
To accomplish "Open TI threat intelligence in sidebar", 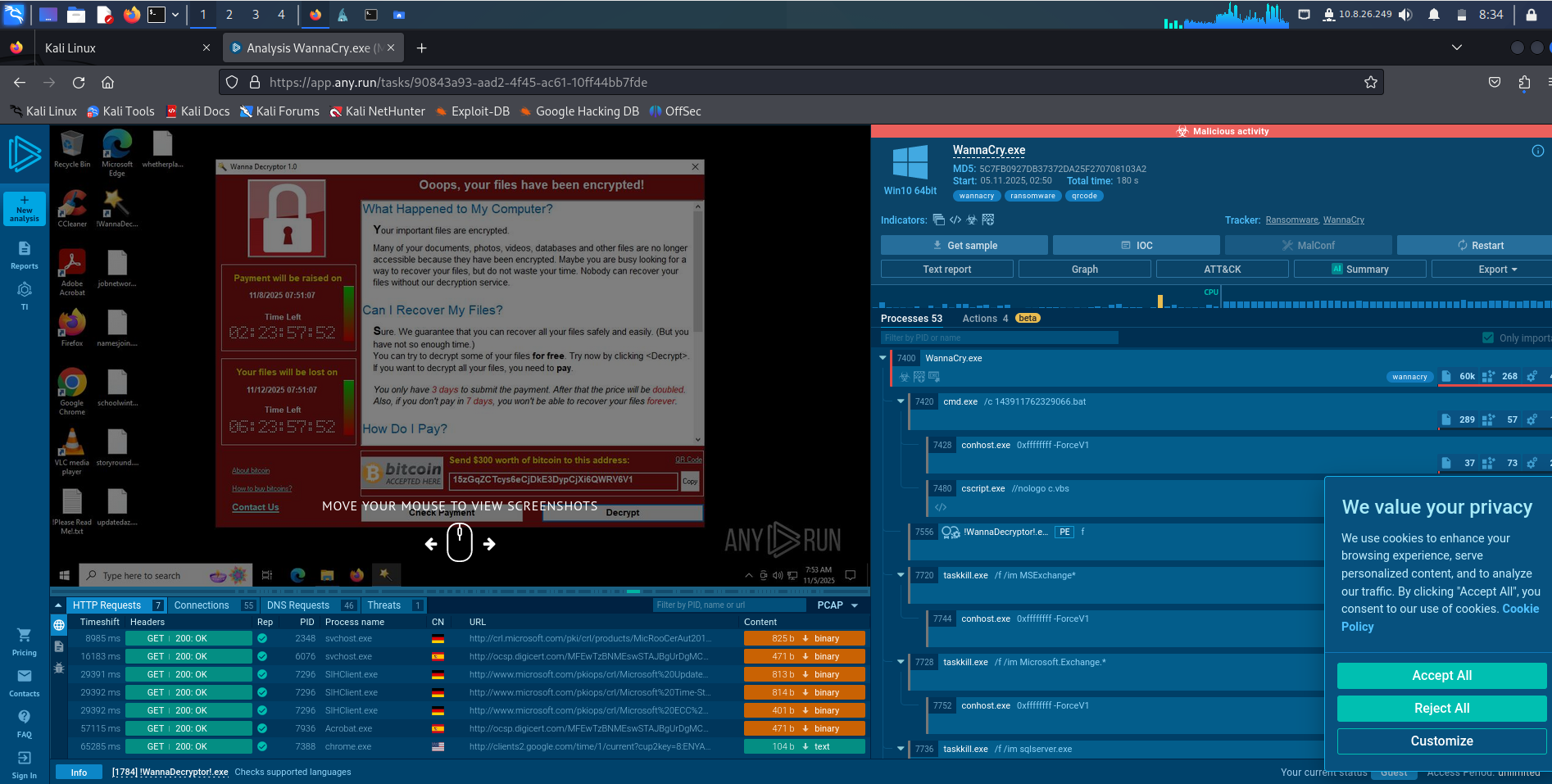I will click(25, 296).
